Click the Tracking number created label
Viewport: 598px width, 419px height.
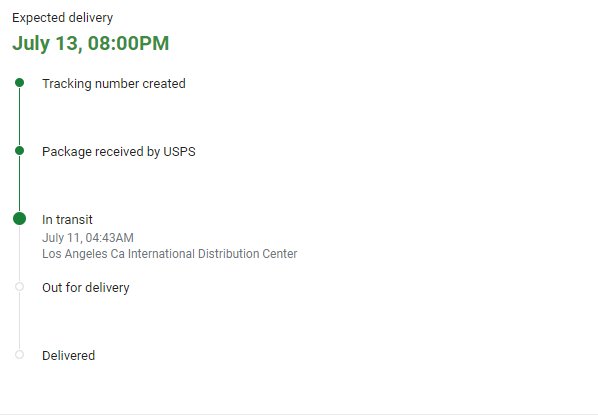pos(114,83)
